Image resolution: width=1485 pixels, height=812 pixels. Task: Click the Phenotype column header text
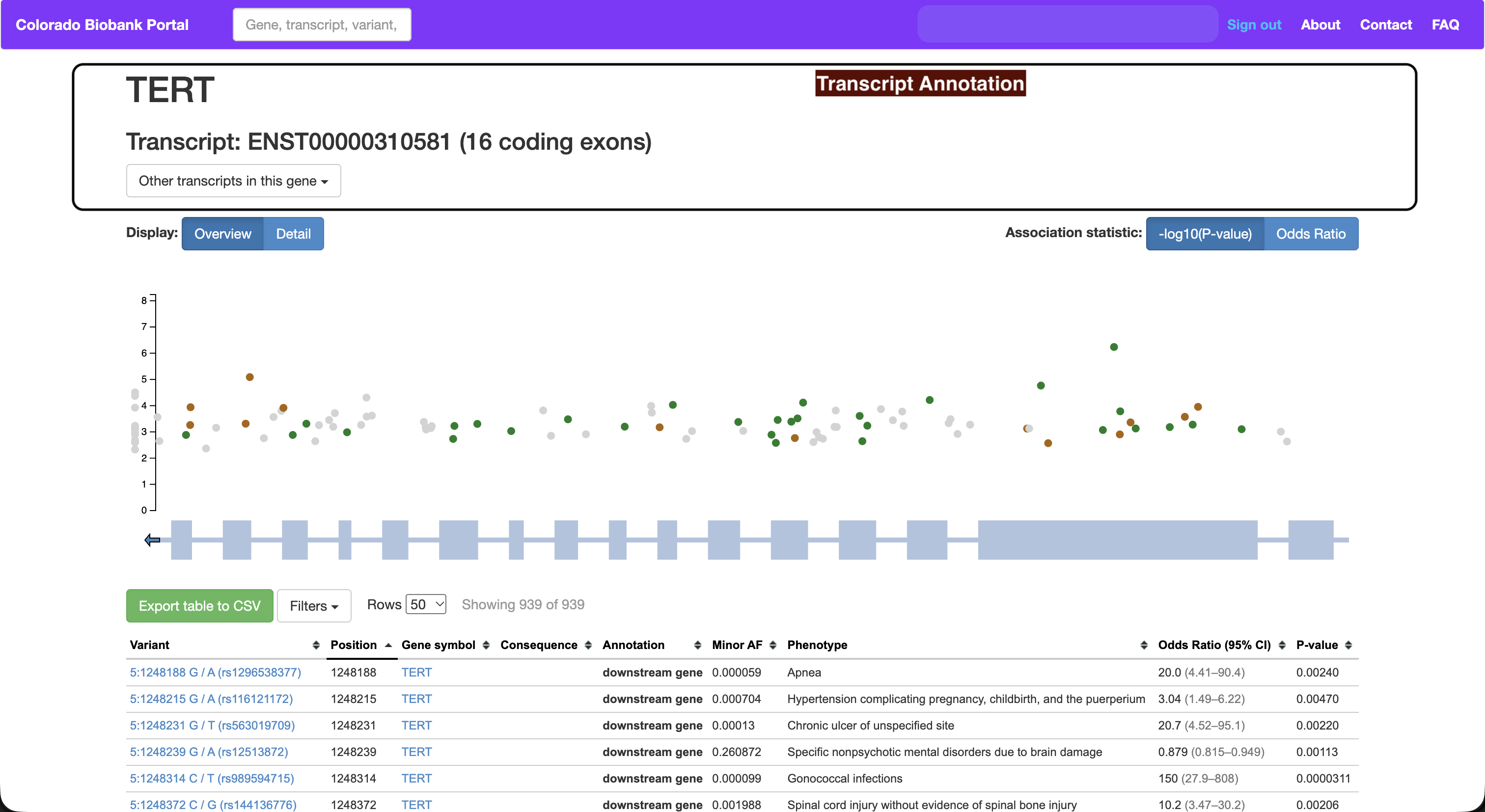click(x=817, y=646)
